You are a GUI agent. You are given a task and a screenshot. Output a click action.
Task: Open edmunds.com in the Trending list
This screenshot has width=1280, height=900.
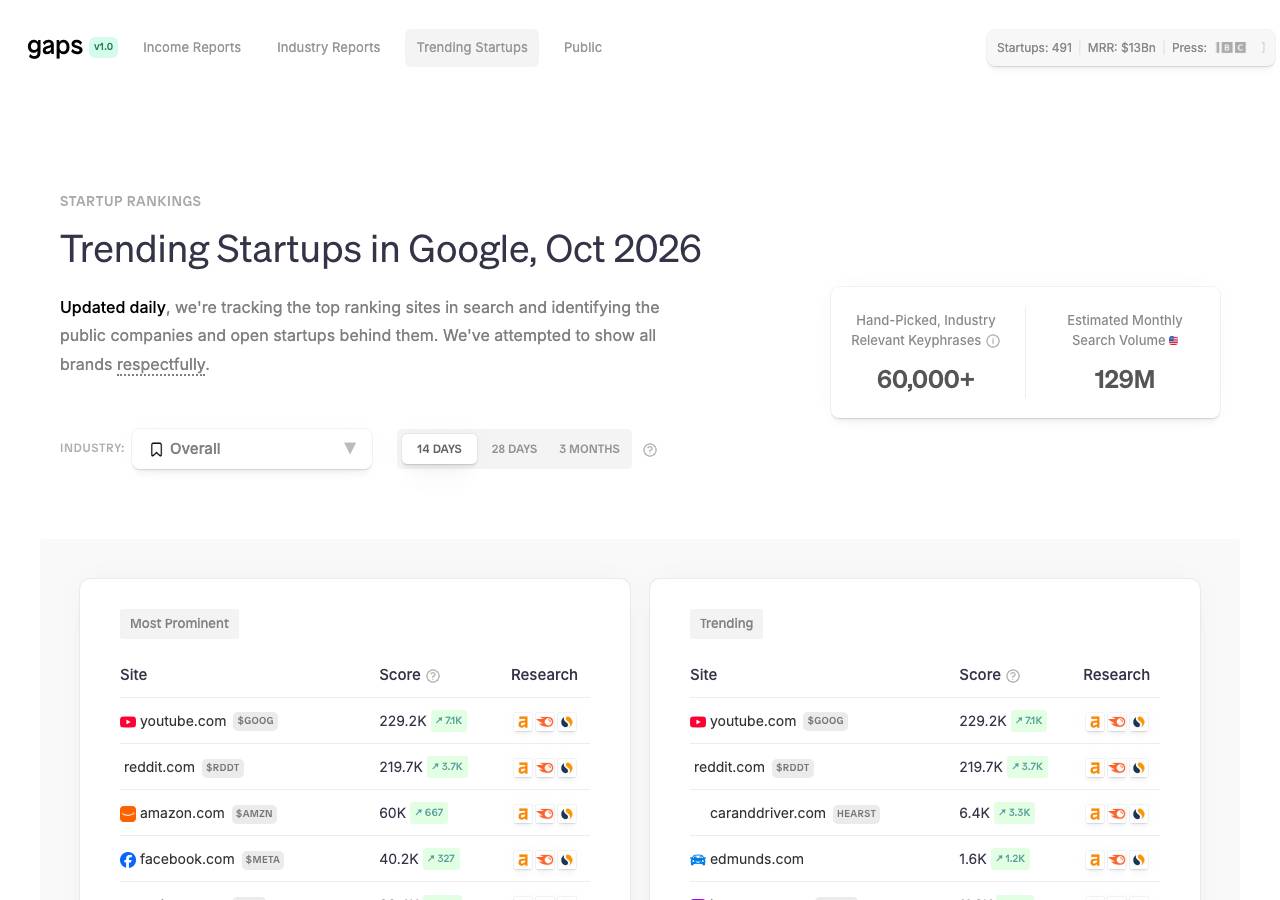757,859
